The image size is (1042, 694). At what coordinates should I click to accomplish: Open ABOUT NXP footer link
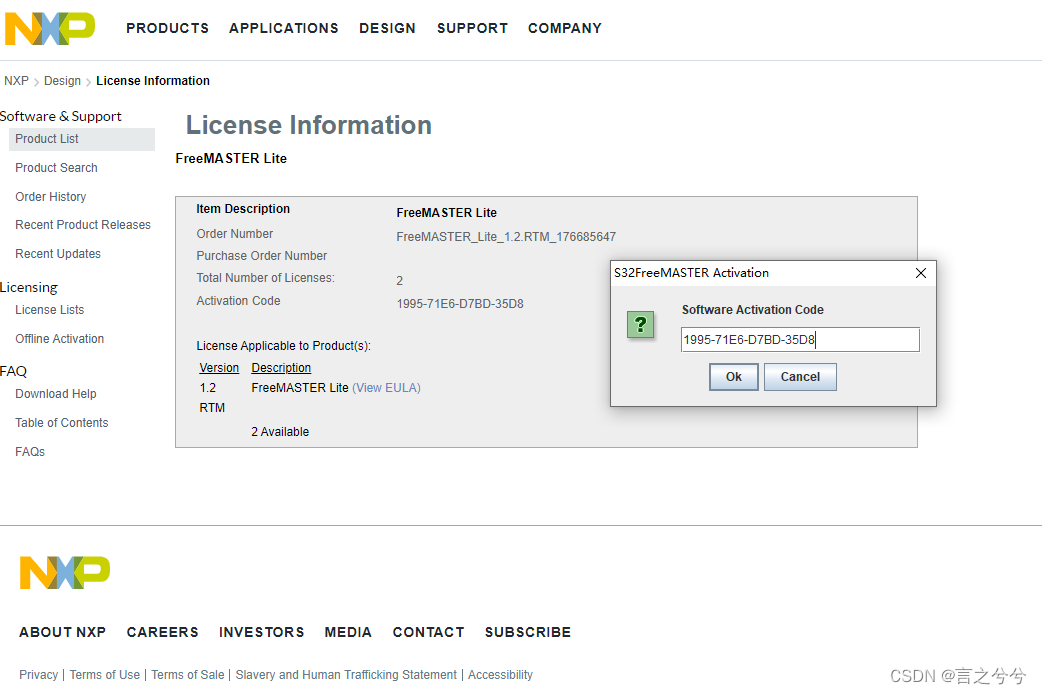pyautogui.click(x=62, y=632)
